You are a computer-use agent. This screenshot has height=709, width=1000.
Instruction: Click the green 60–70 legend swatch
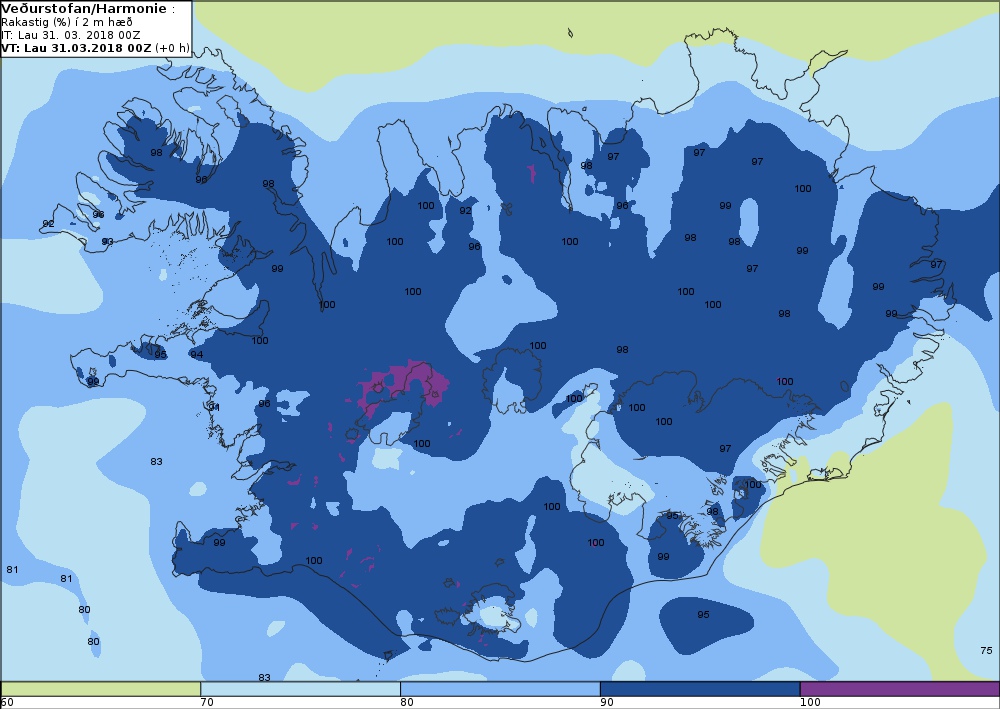[101, 689]
